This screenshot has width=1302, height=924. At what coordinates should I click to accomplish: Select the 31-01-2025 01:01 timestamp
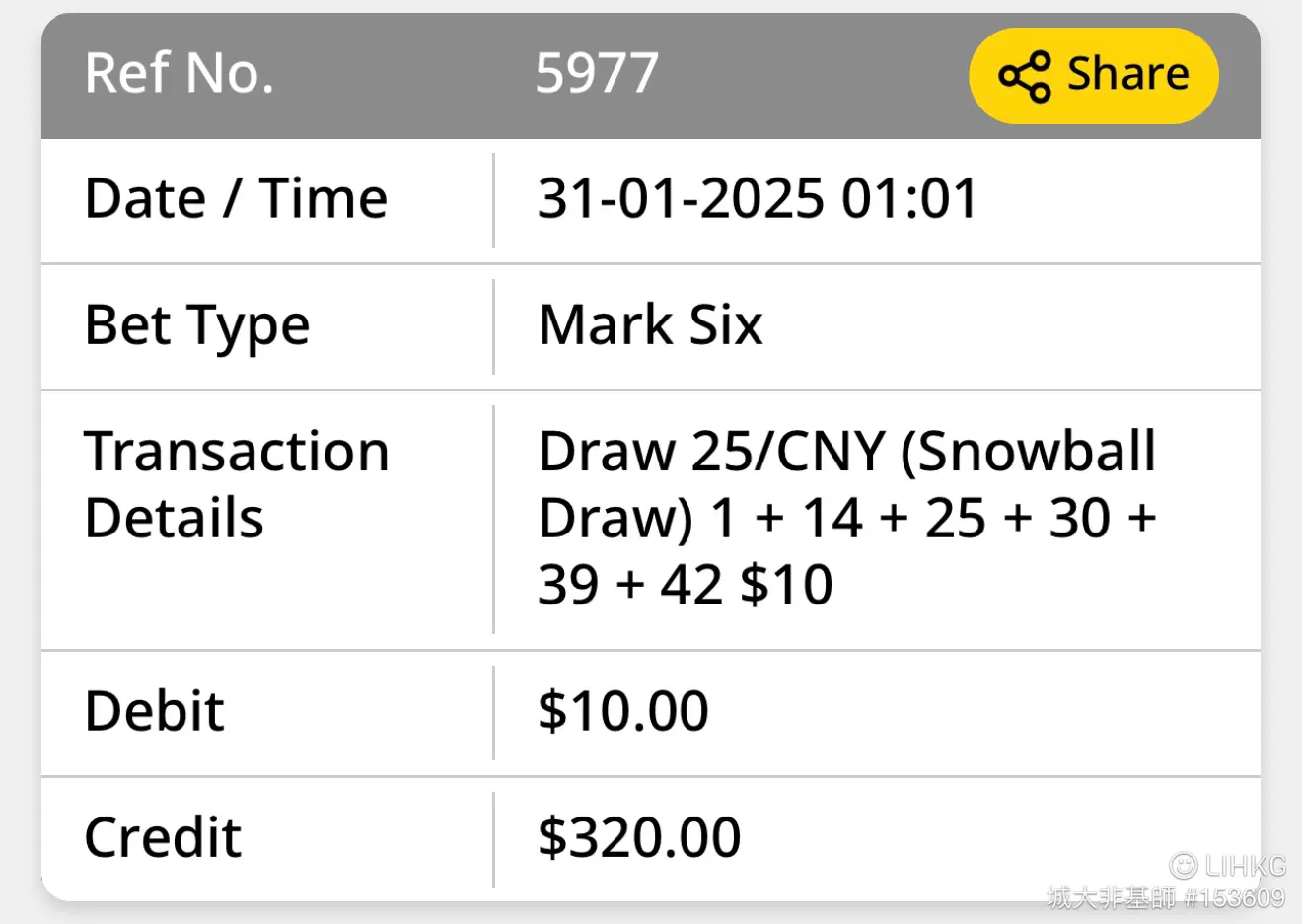pyautogui.click(x=758, y=199)
